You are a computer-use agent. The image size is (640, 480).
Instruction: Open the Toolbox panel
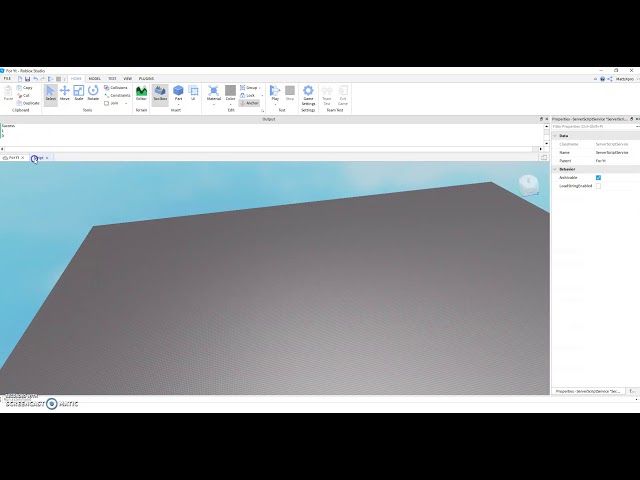click(x=160, y=93)
